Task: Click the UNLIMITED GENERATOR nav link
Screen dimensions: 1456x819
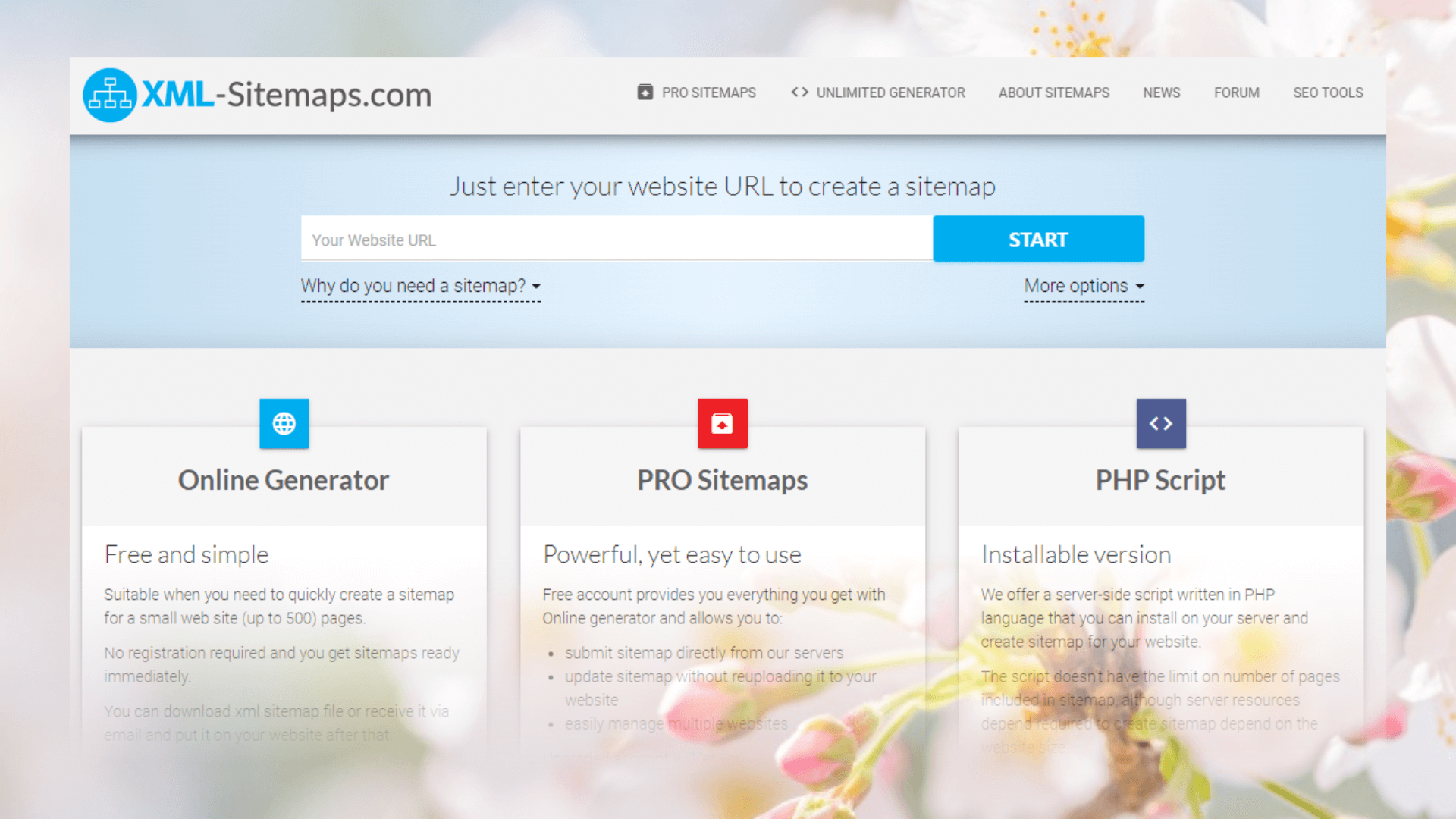Action: (877, 93)
